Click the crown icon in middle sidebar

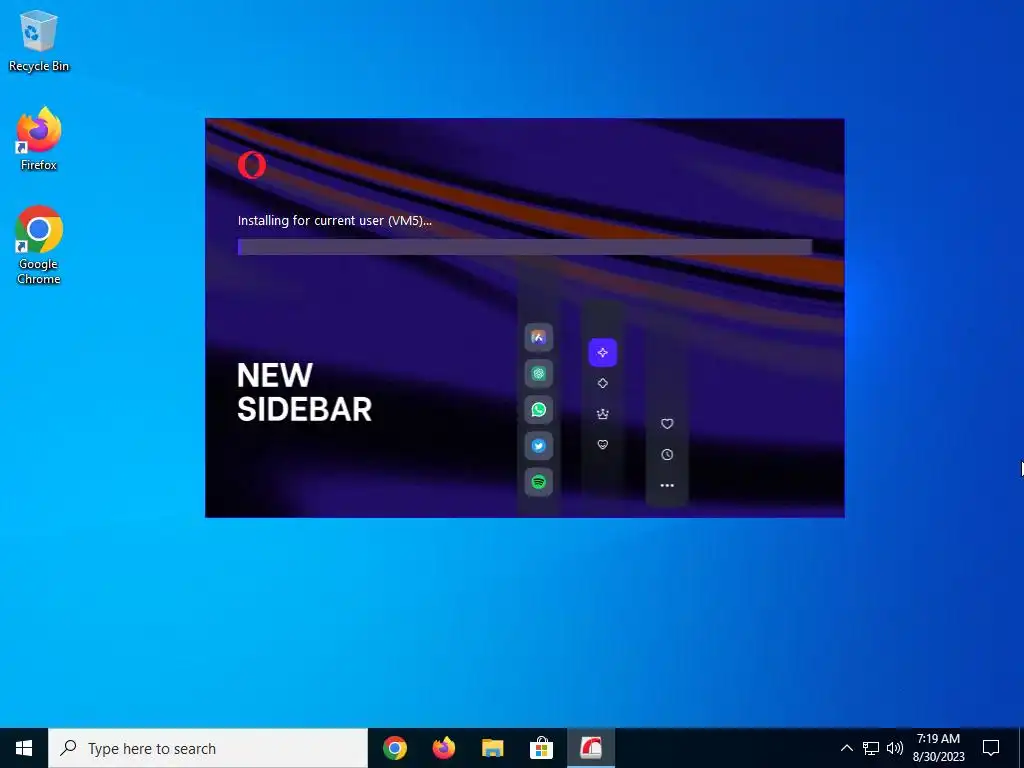pyautogui.click(x=602, y=414)
